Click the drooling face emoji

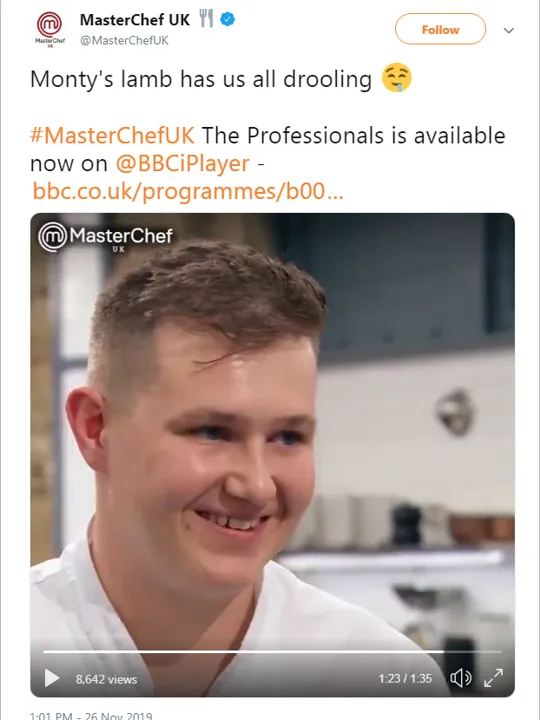(x=397, y=78)
